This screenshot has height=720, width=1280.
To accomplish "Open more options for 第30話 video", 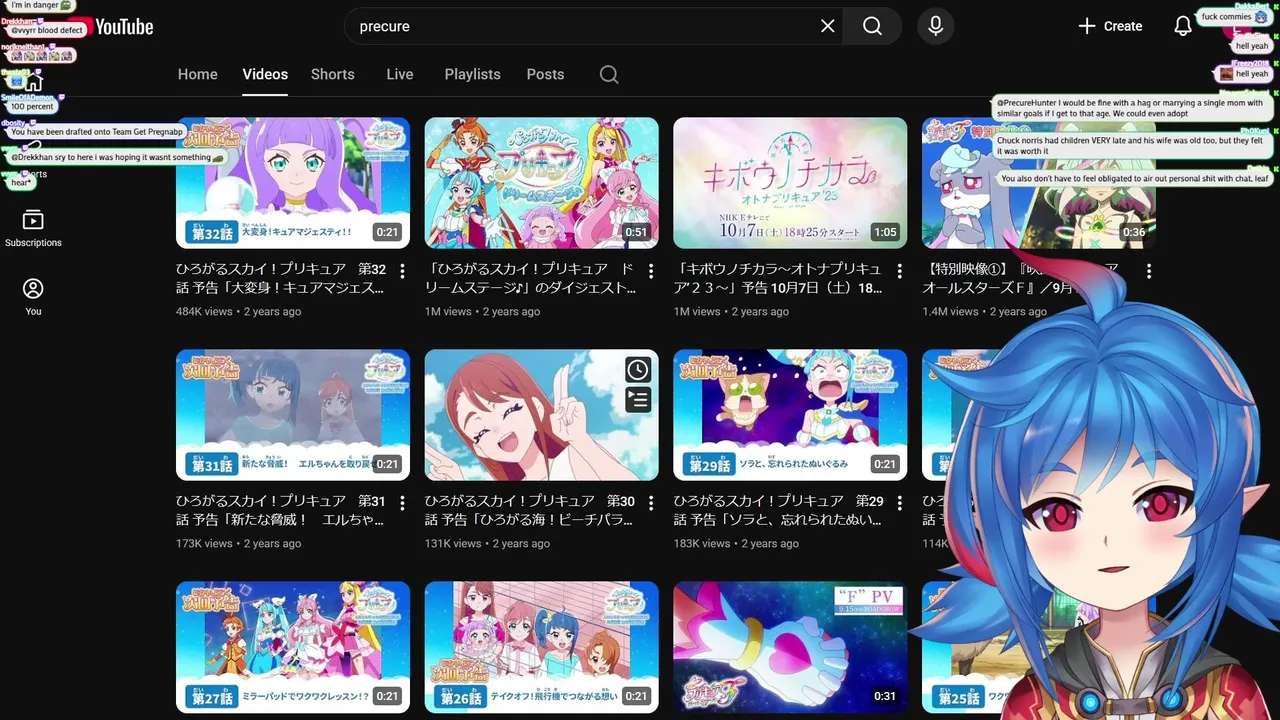I will tap(651, 503).
